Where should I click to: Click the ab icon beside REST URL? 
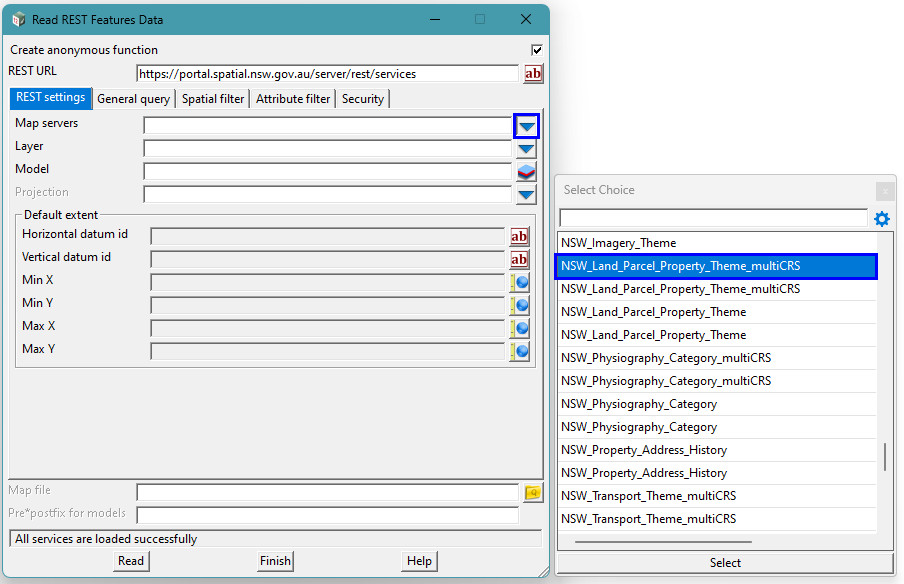click(x=533, y=74)
